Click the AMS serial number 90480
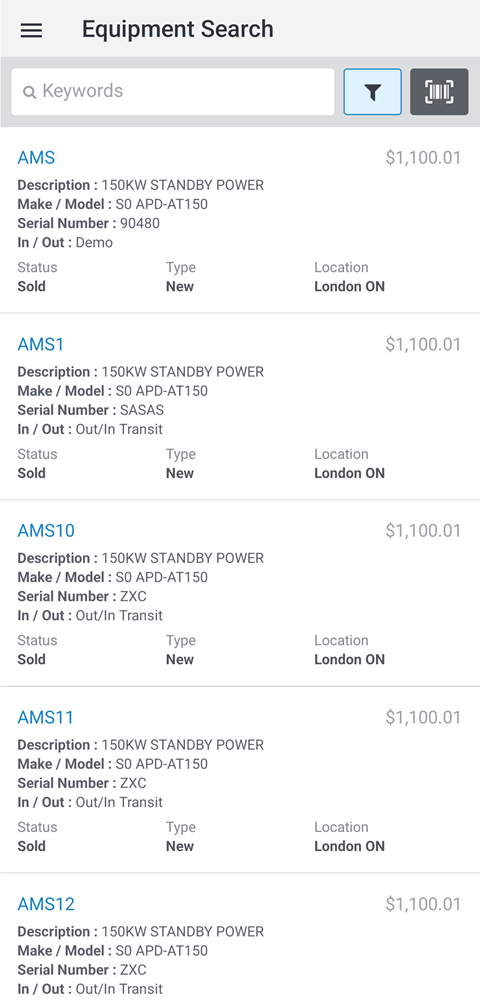 140,223
